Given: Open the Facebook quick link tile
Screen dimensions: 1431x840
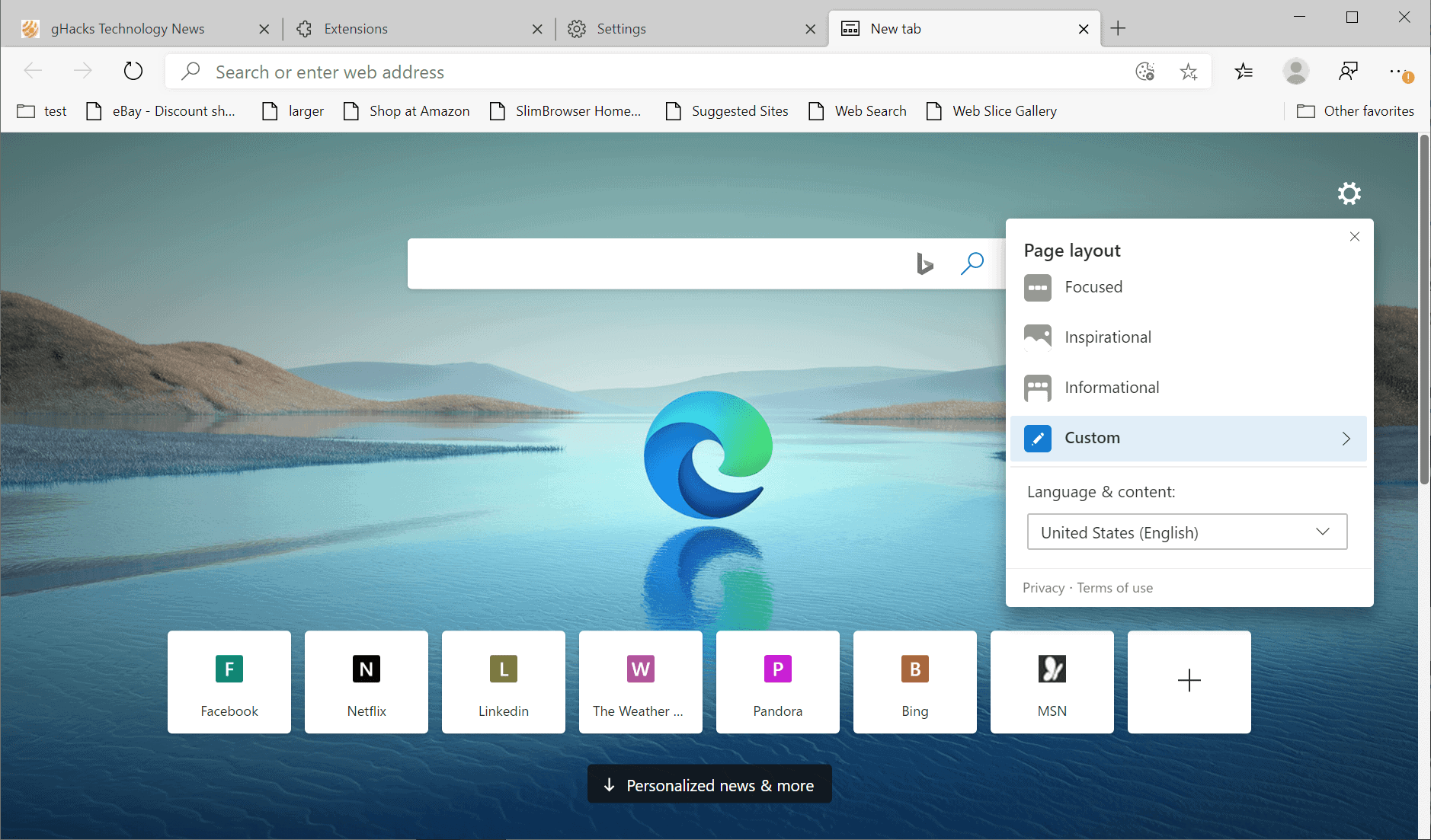Looking at the screenshot, I should pyautogui.click(x=229, y=682).
